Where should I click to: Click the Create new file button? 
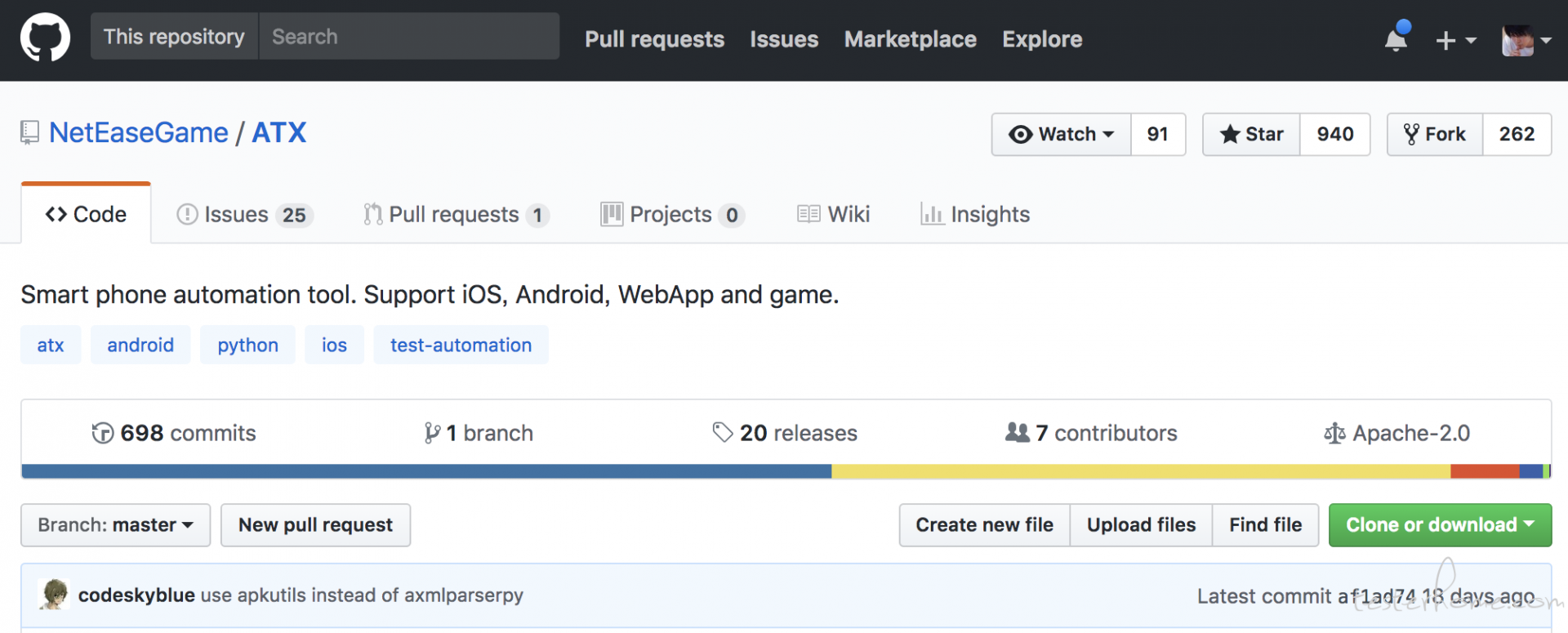984,525
